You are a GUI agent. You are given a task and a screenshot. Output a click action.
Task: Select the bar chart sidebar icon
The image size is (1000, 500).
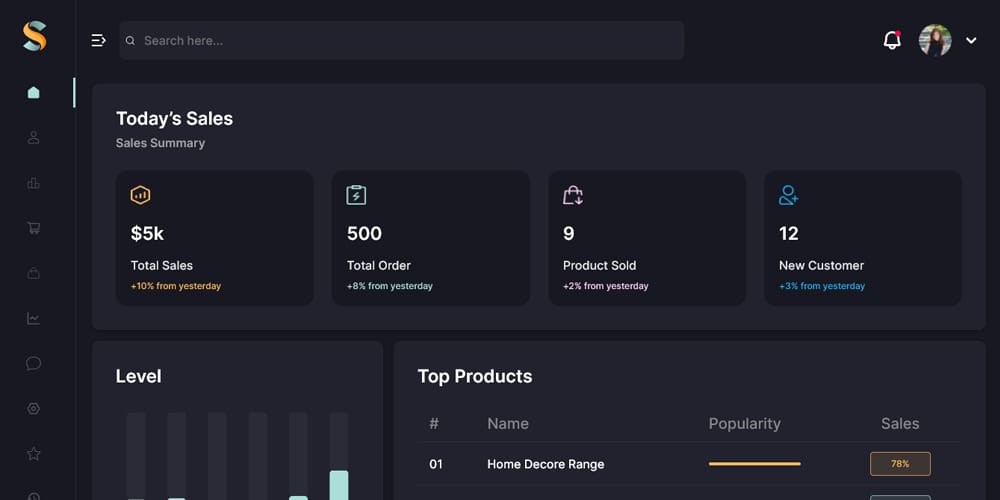tap(34, 183)
